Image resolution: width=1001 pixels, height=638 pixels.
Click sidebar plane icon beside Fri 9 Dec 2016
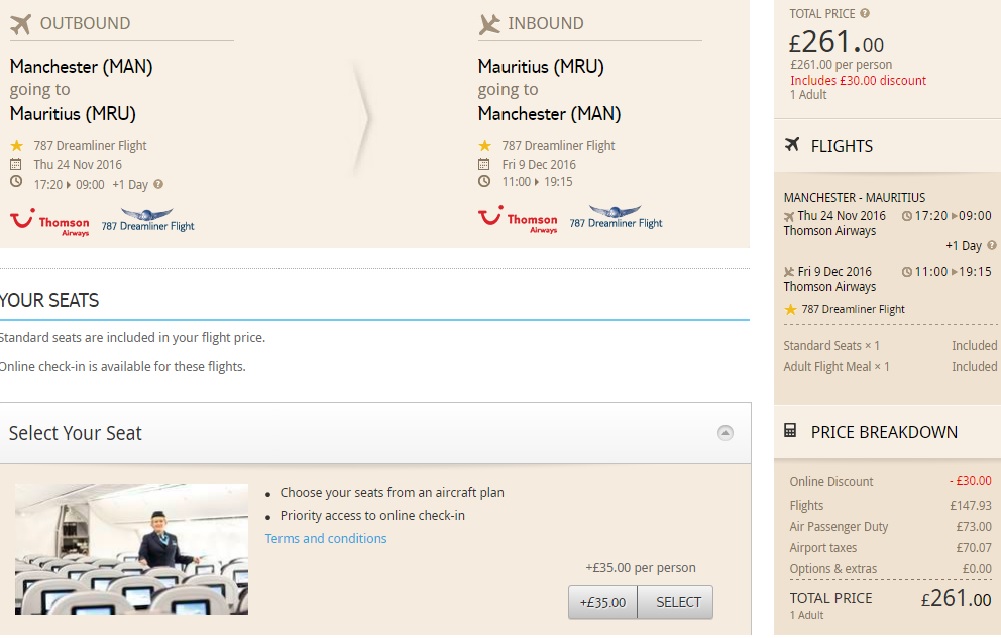[789, 272]
